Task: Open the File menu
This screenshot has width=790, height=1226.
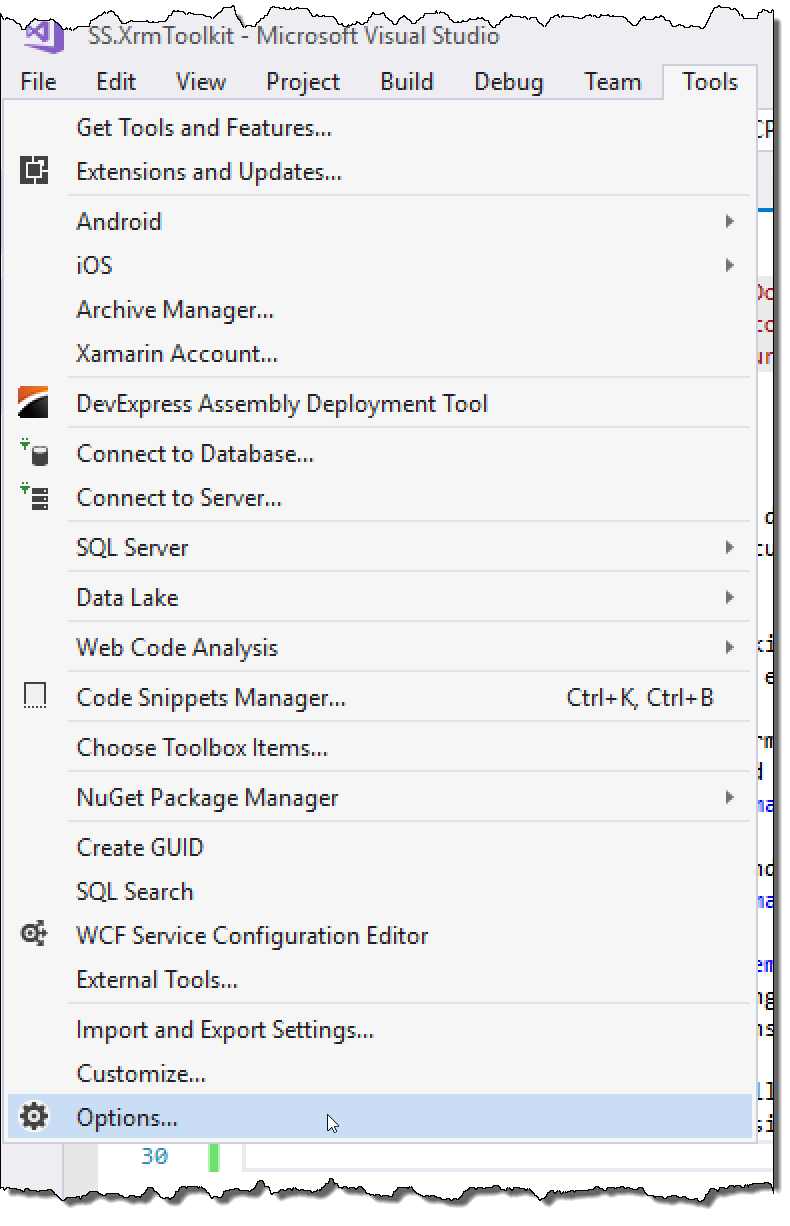Action: point(38,82)
